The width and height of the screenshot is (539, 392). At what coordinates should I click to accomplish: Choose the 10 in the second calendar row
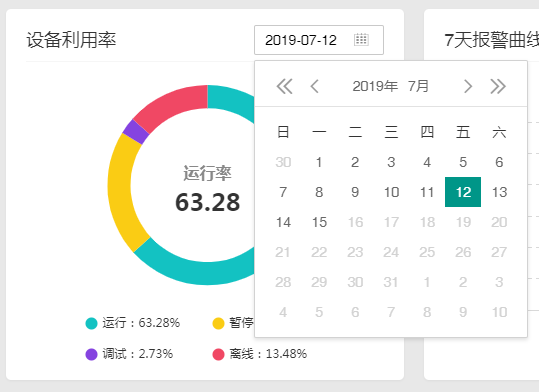pos(391,192)
